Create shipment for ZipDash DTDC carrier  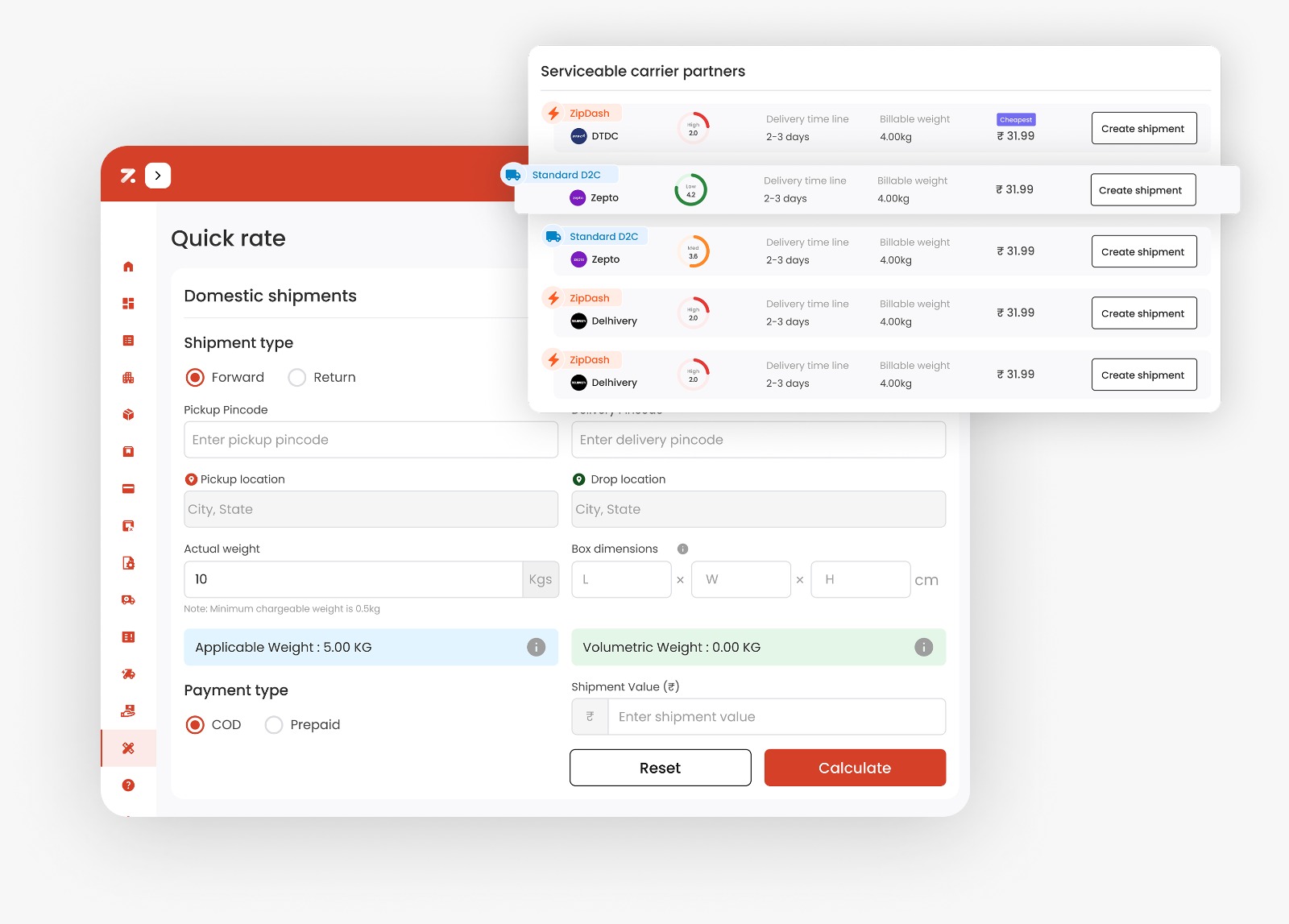[x=1143, y=129]
